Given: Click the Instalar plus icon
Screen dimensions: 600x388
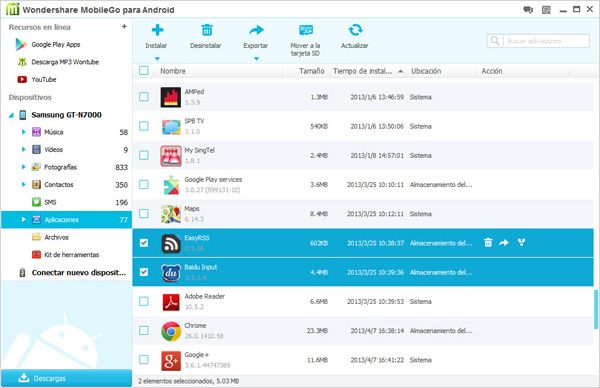Looking at the screenshot, I should tap(157, 30).
